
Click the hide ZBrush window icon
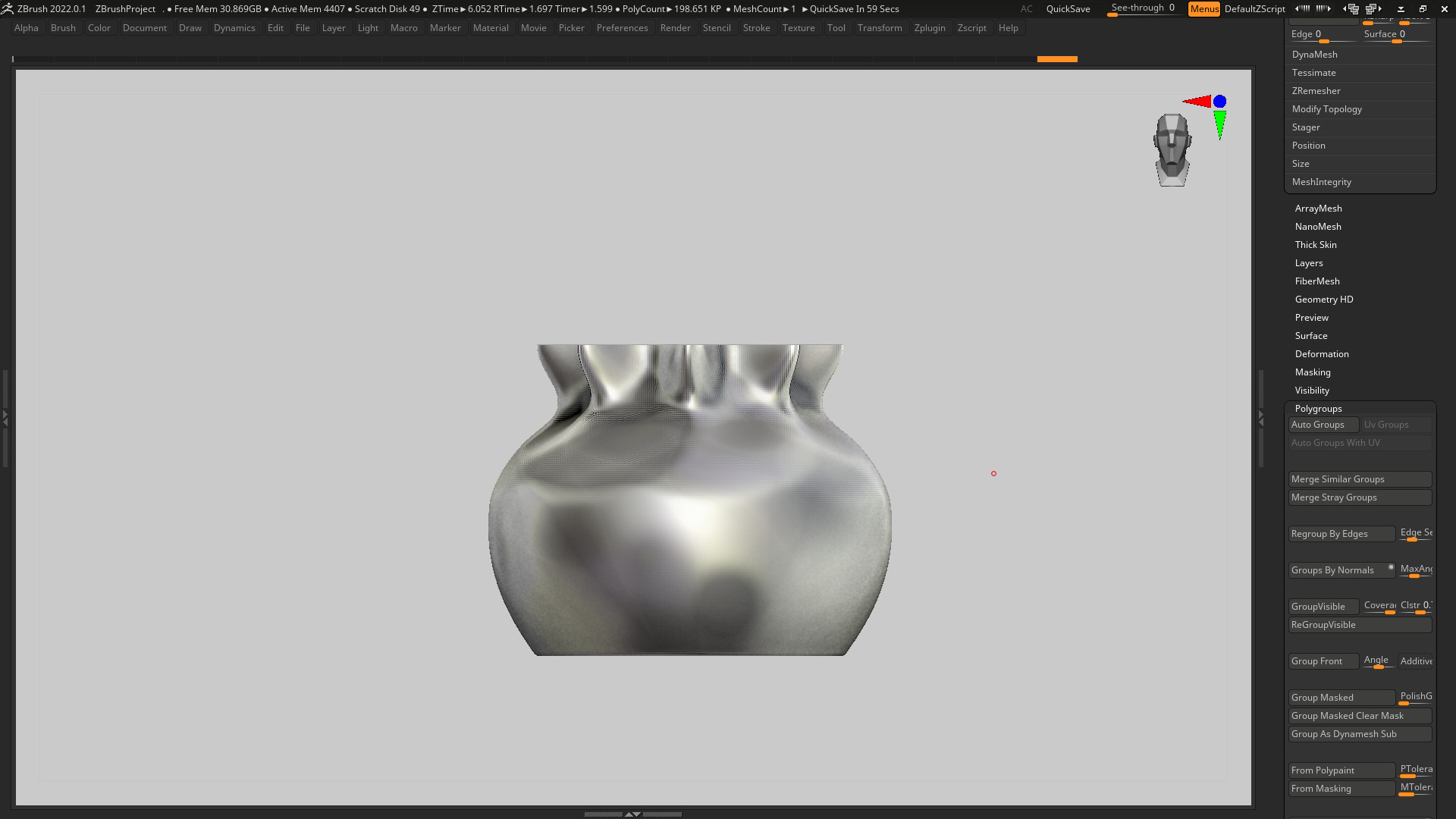(x=1401, y=9)
